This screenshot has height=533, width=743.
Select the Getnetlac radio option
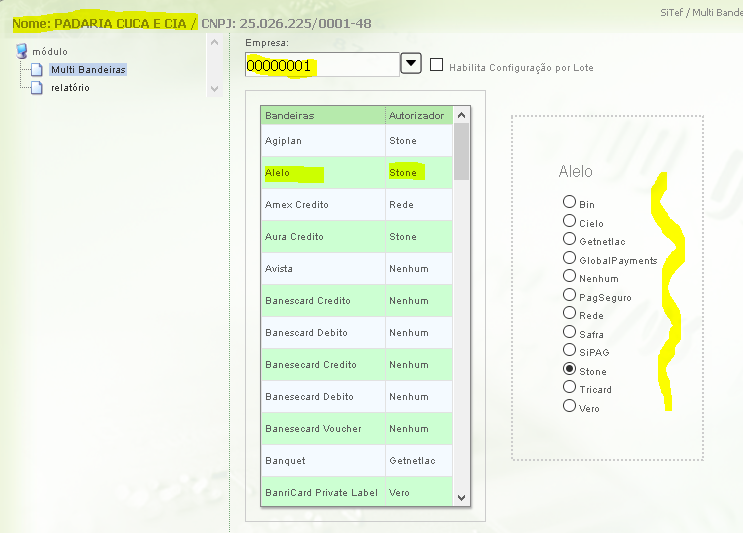click(569, 239)
